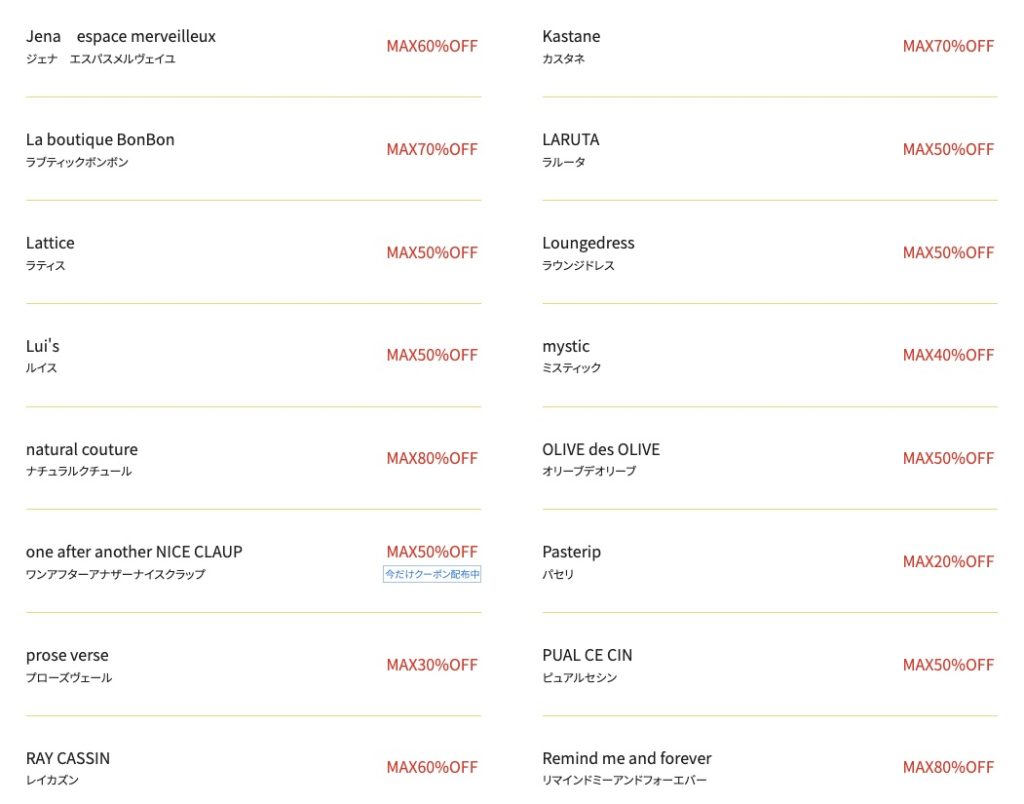The width and height of the screenshot is (1024, 804).
Task: Select the OLIVE des OLIVE brand
Action: tap(601, 449)
